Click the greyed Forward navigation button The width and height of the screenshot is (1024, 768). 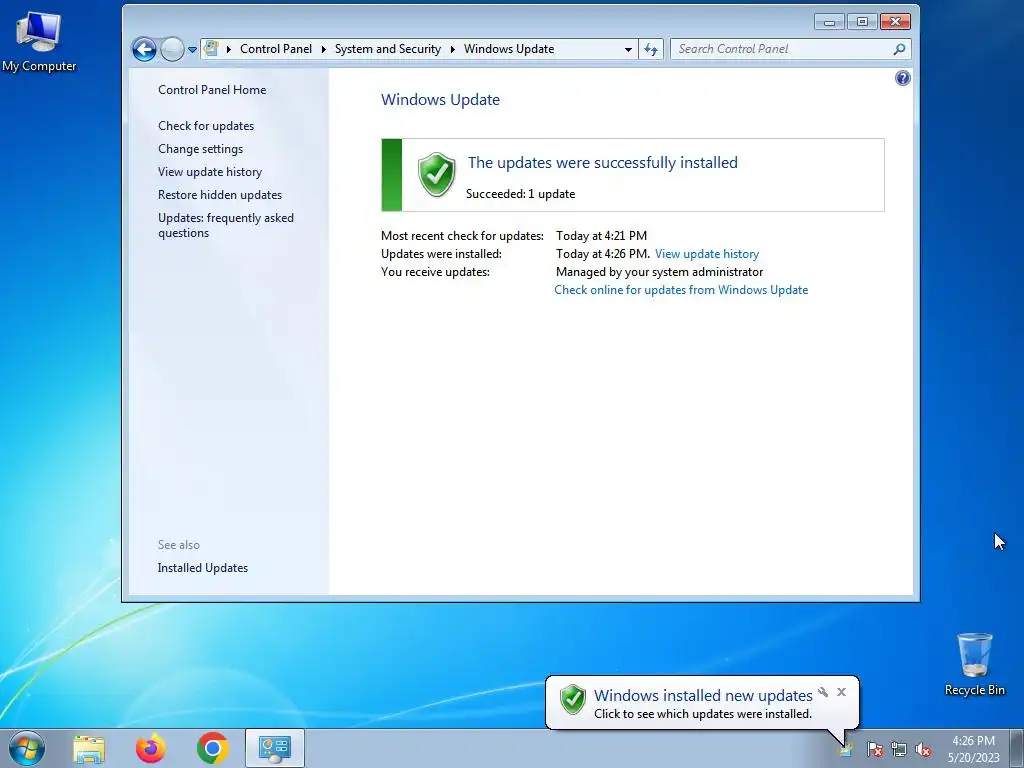172,49
